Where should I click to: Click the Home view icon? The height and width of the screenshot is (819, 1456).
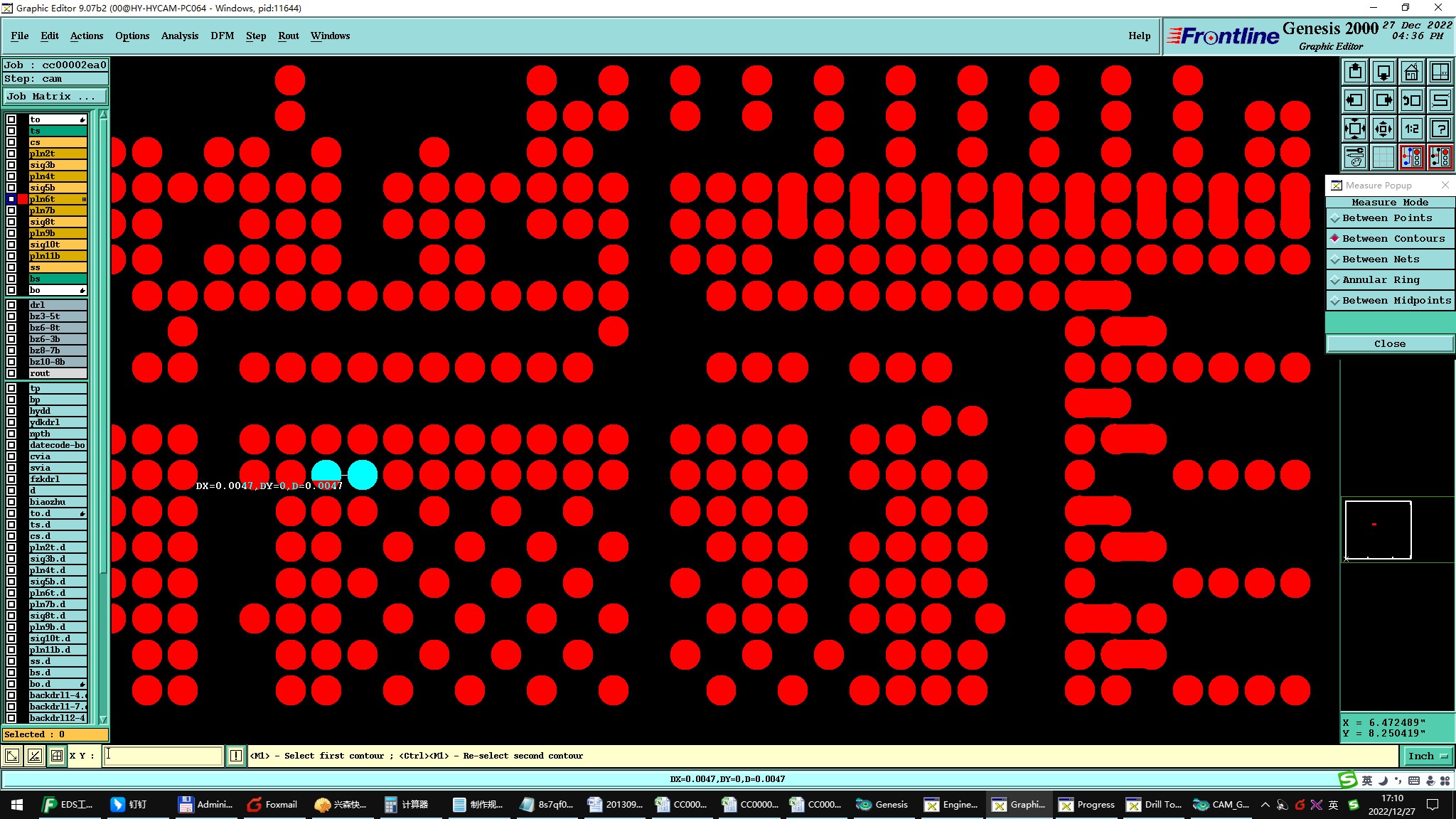click(x=1411, y=72)
